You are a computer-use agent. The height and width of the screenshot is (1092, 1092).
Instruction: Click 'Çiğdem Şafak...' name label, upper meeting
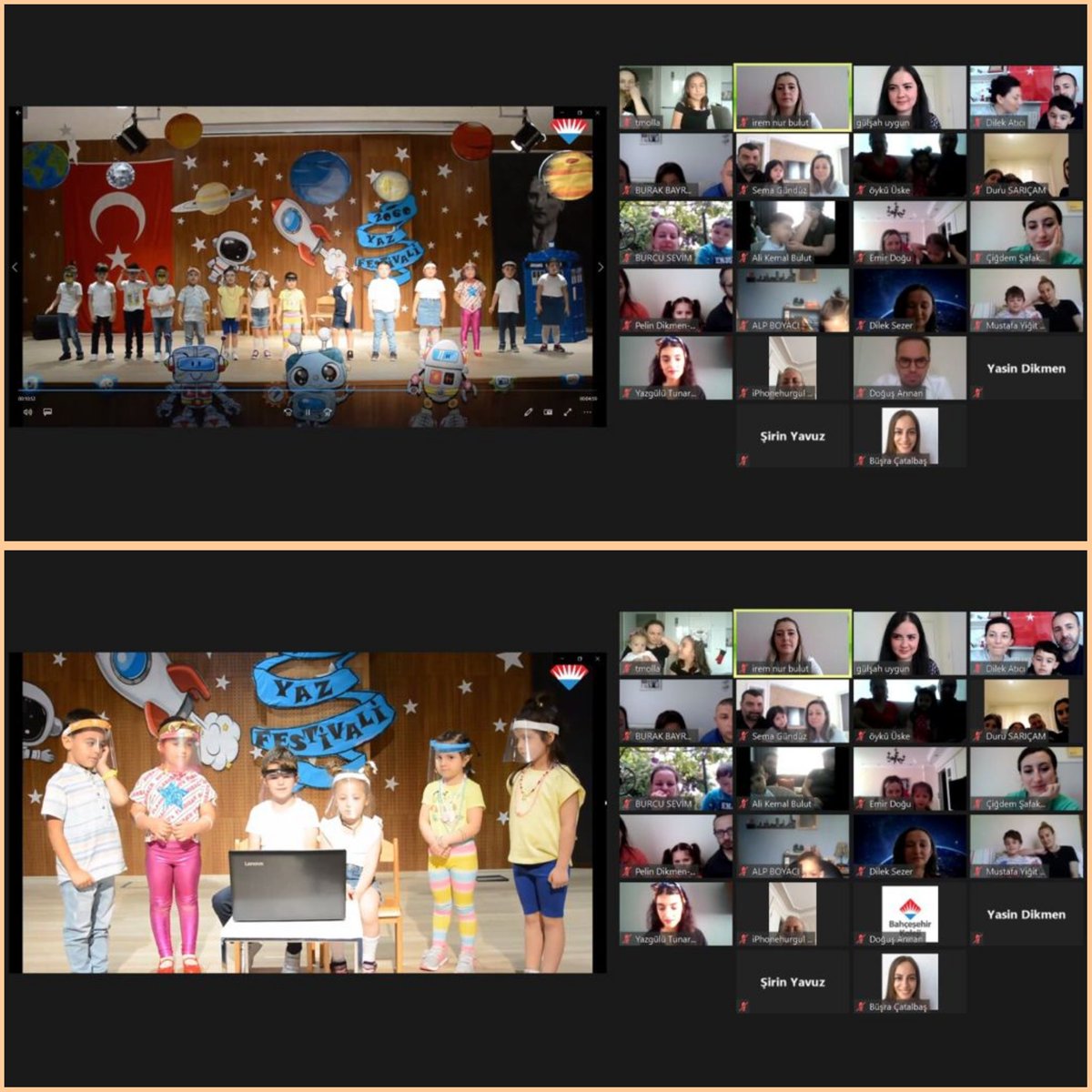pos(1016,258)
